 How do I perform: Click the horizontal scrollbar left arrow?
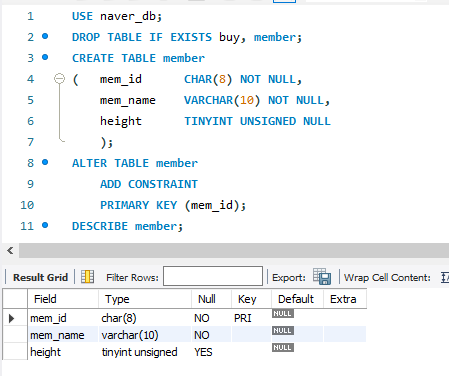click(10, 250)
